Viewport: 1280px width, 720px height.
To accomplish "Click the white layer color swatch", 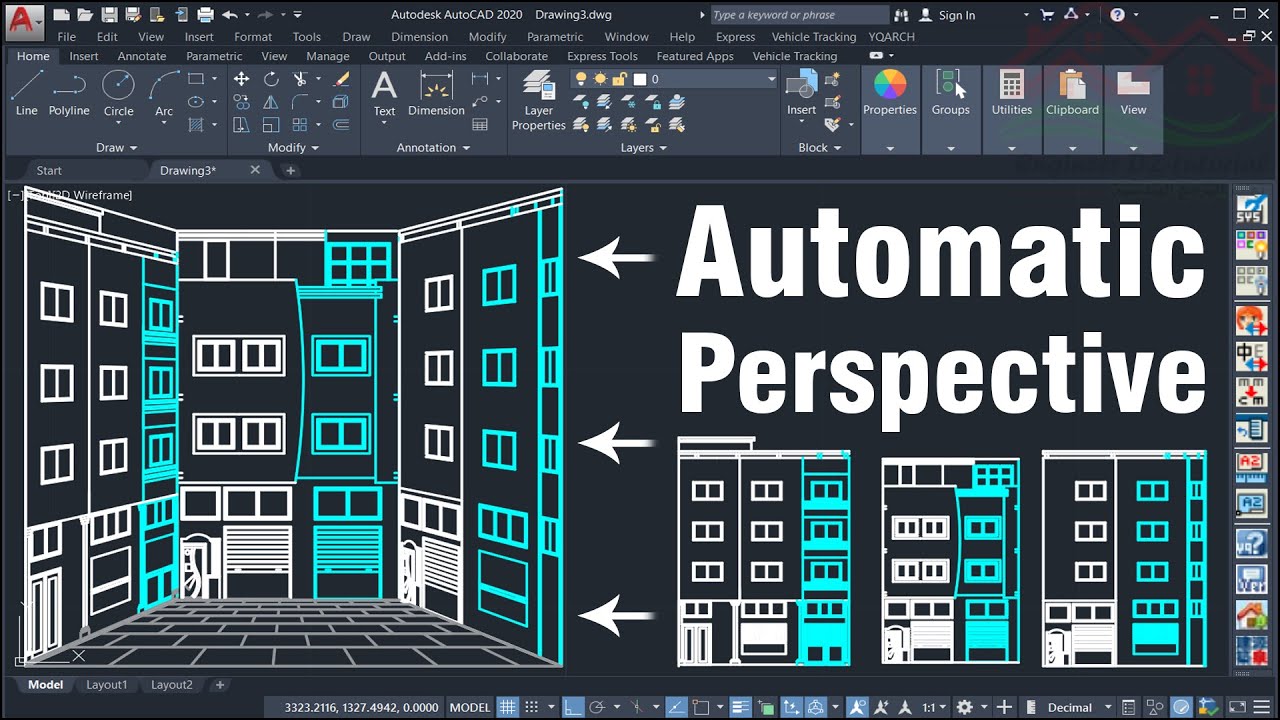I will tap(641, 79).
